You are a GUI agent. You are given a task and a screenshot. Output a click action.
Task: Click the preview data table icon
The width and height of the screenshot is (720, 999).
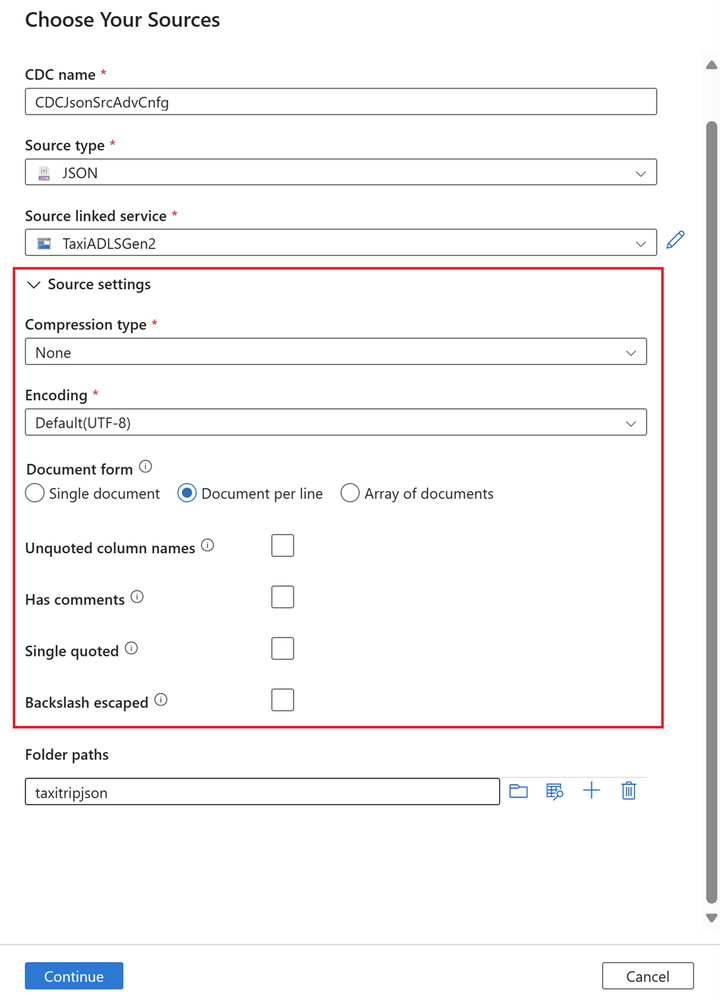coord(555,791)
